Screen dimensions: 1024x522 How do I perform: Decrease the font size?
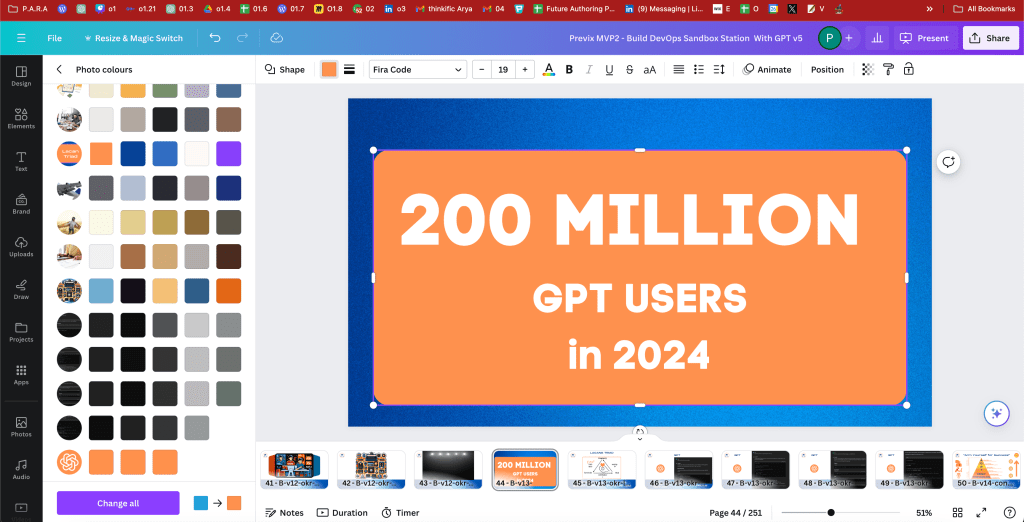point(481,69)
